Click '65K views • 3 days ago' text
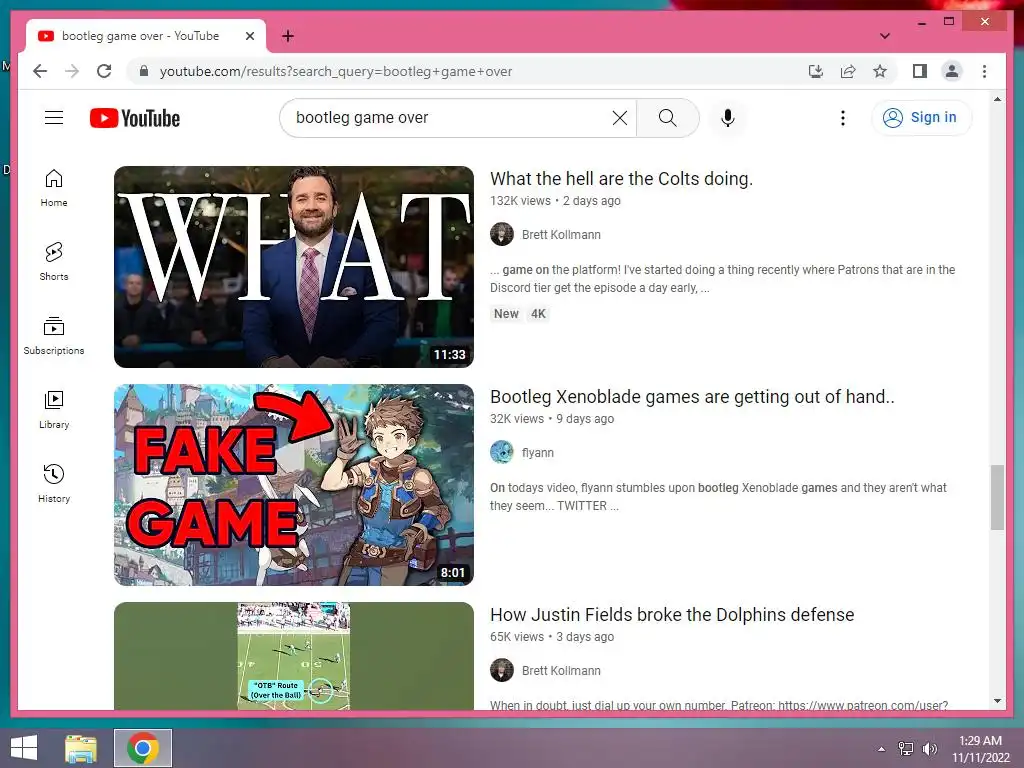The width and height of the screenshot is (1024, 768). coord(552,637)
